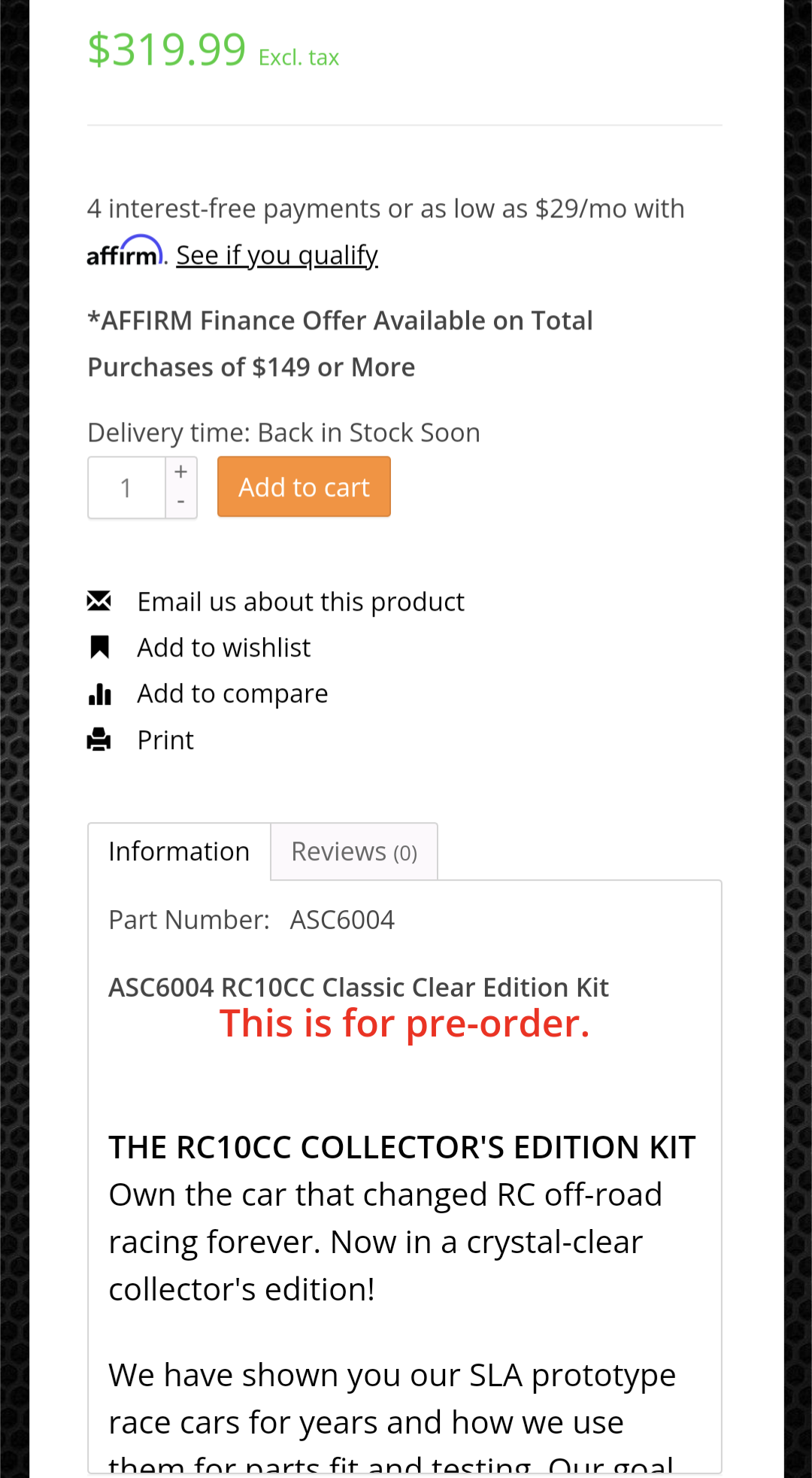812x1478 pixels.
Task: Open the Information tab
Action: (179, 851)
